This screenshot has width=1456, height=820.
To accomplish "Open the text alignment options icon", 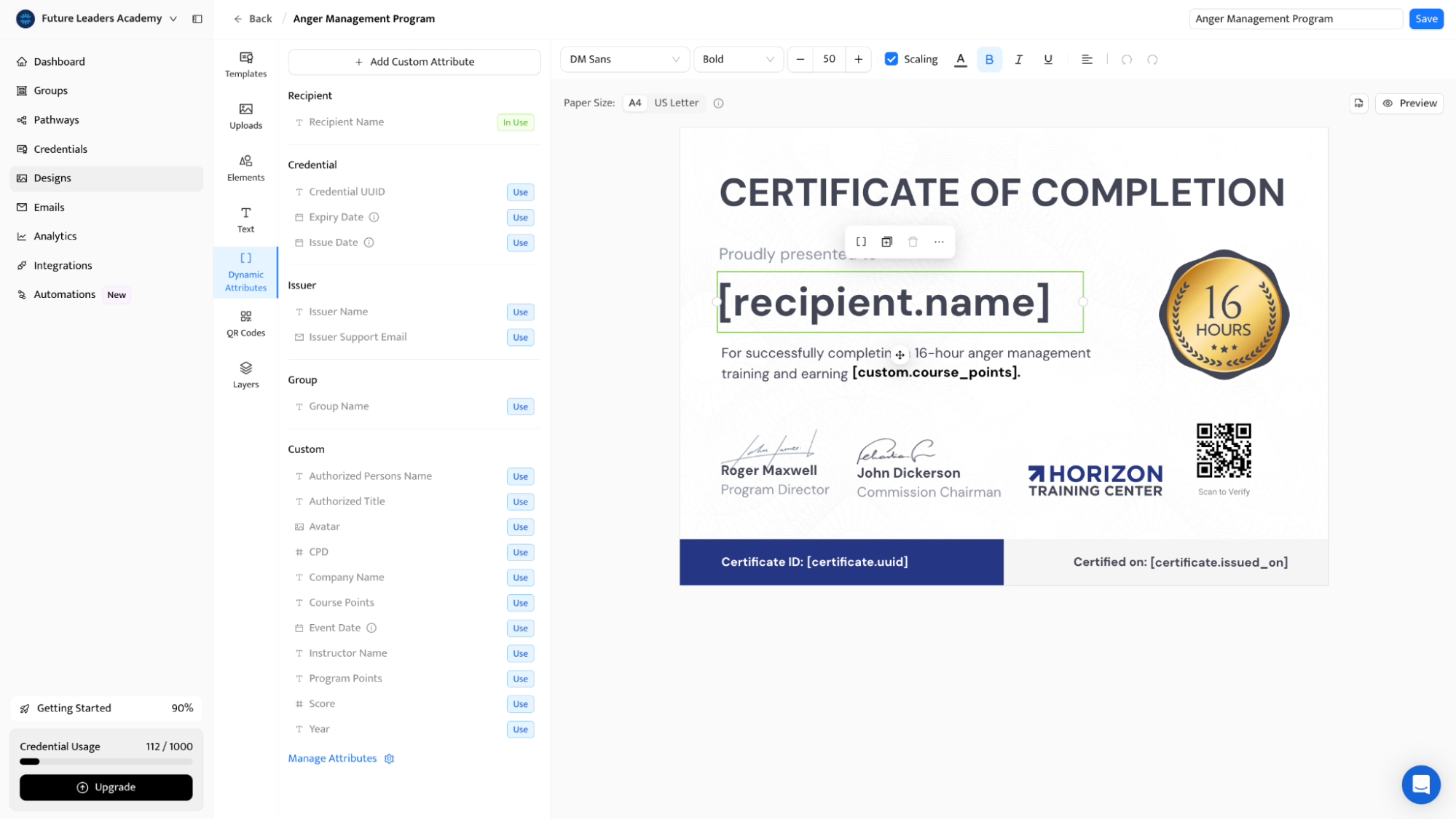I will click(1086, 59).
